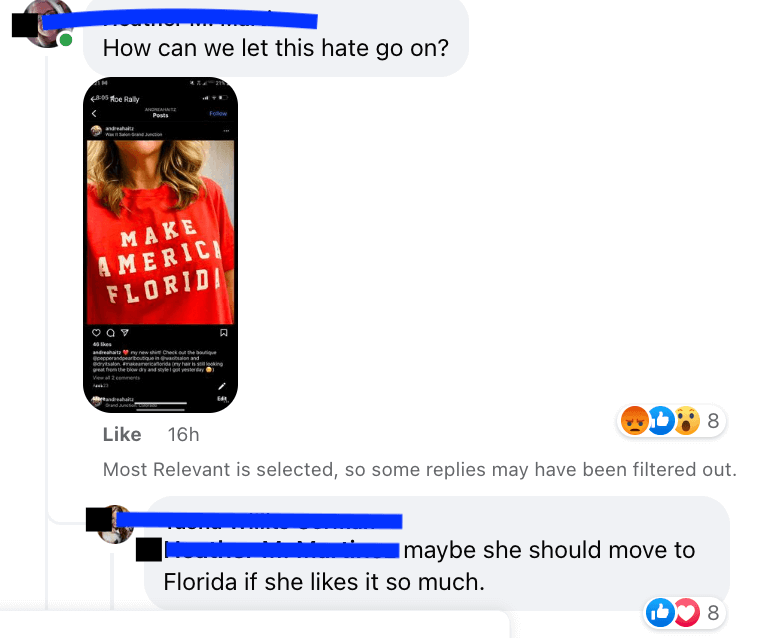The image size is (780, 638).
Task: Click the angry reaction emoji on first comment
Action: tap(635, 421)
